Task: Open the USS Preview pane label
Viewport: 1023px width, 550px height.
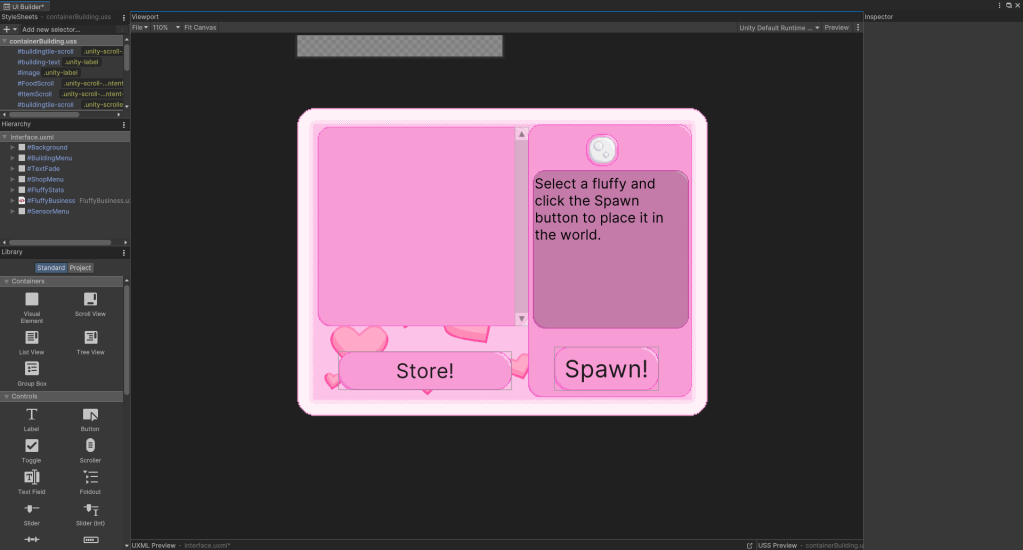Action: (x=777, y=545)
